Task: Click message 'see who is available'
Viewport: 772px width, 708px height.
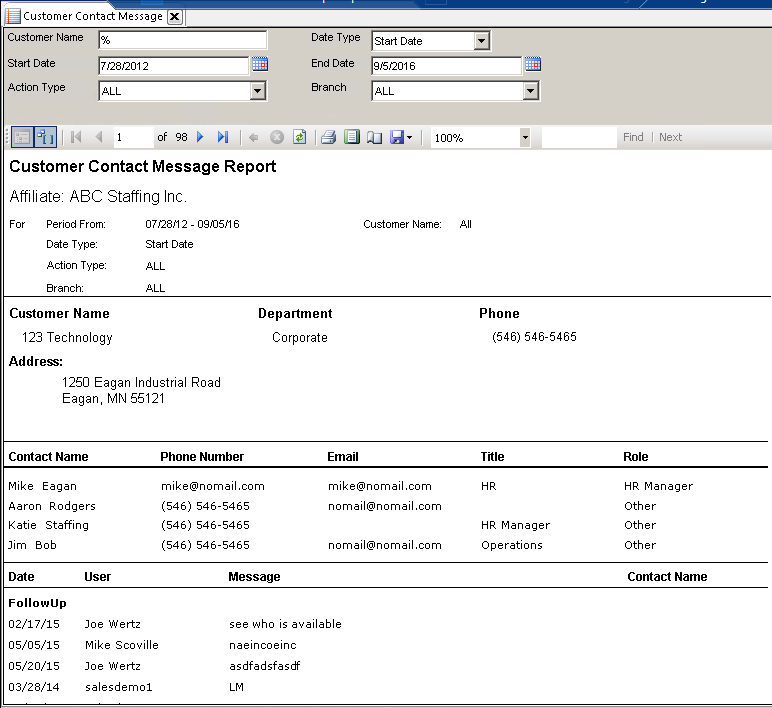Action: 285,624
